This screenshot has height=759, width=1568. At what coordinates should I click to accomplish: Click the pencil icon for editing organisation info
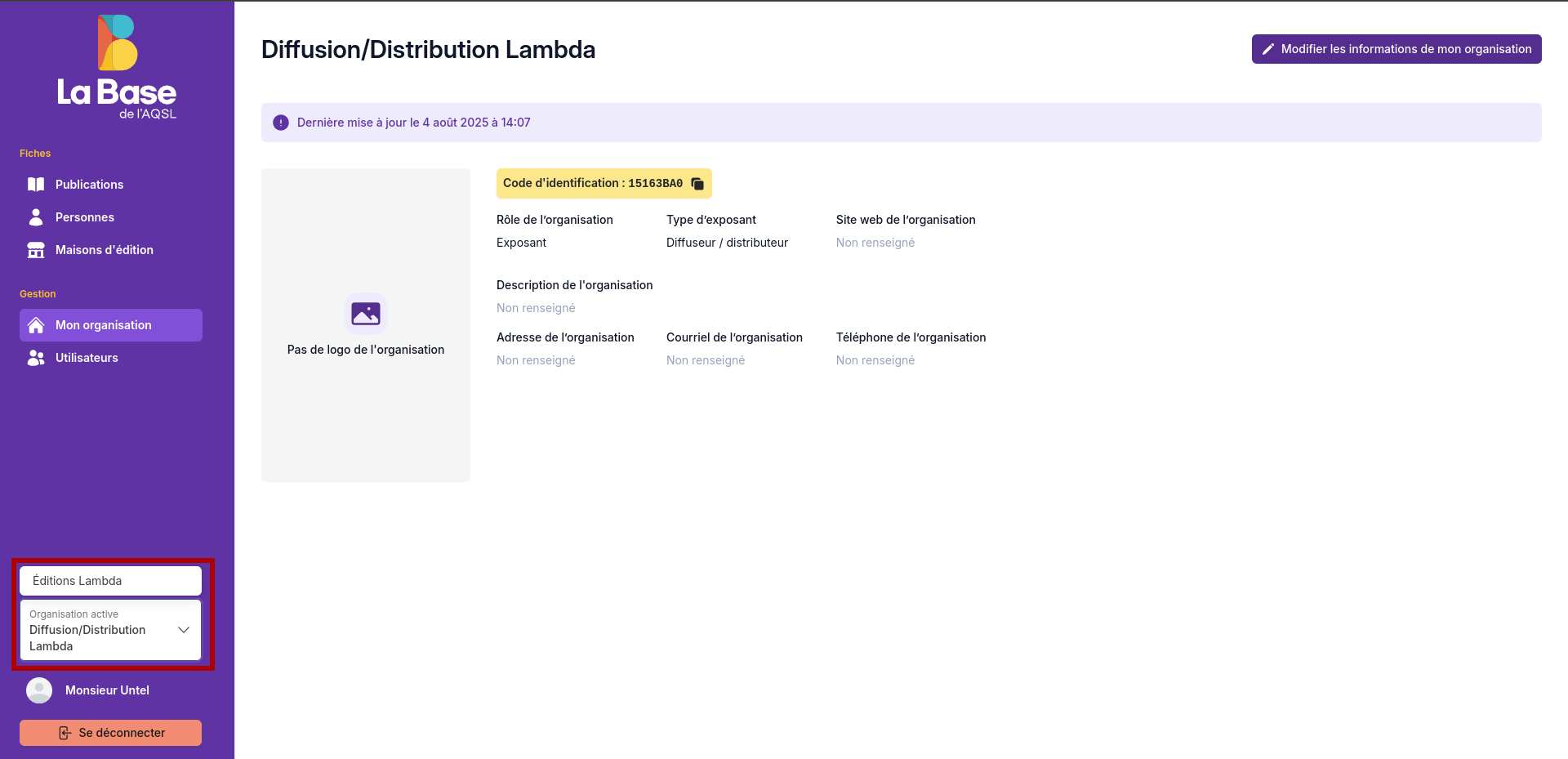point(1268,49)
